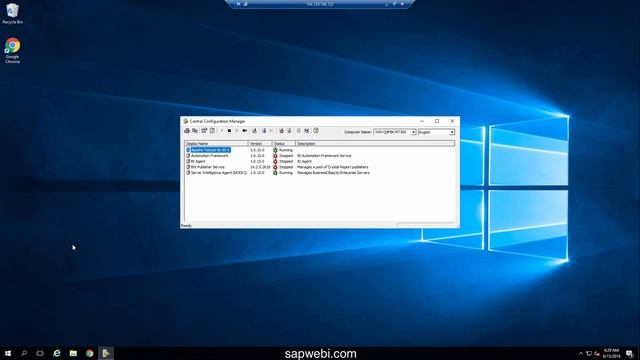This screenshot has height=360, width=640.
Task: Click the Stop button black square in toolbar
Action: (x=229, y=131)
